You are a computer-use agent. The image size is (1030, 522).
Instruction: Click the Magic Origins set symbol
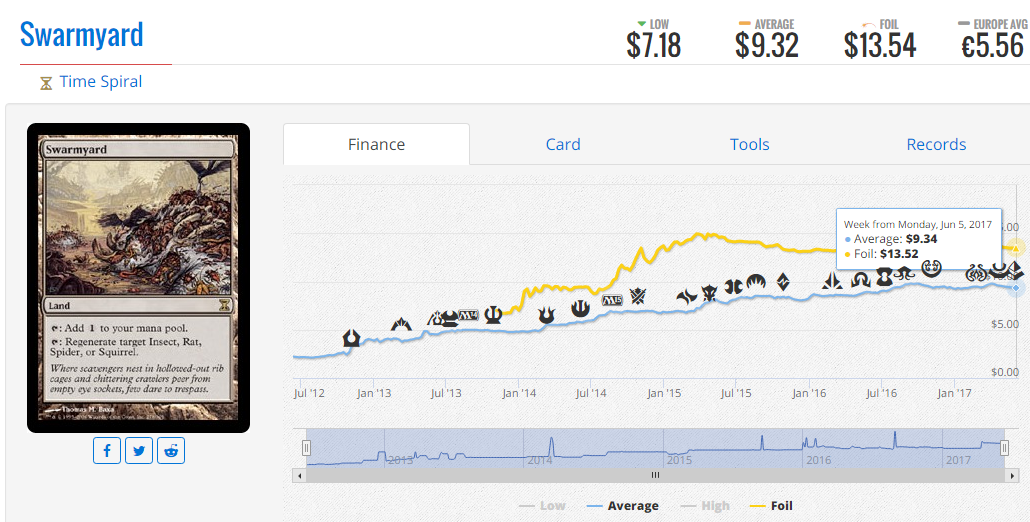click(x=756, y=282)
